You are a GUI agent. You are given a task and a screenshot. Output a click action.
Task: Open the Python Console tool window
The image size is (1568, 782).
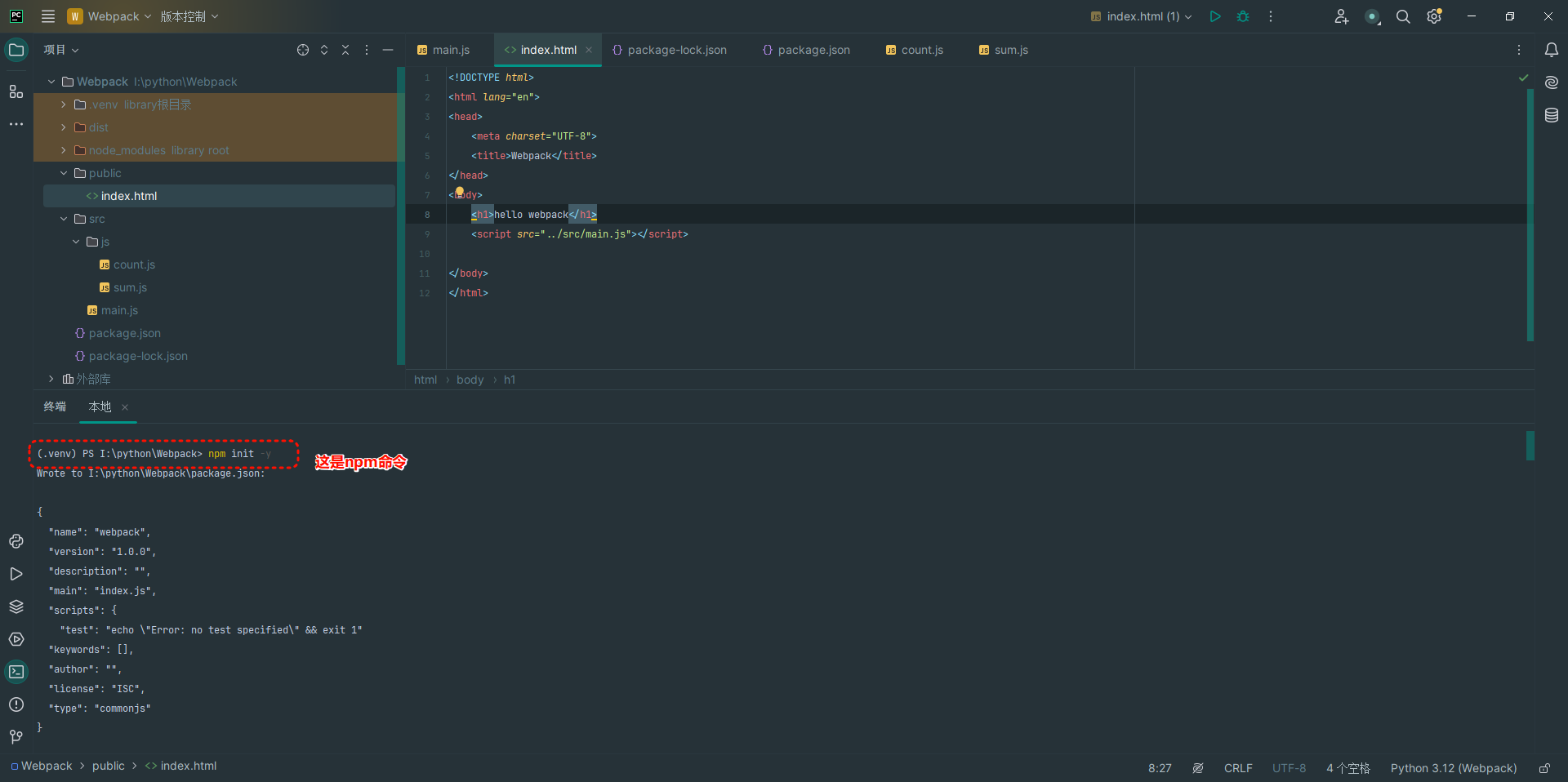(16, 541)
